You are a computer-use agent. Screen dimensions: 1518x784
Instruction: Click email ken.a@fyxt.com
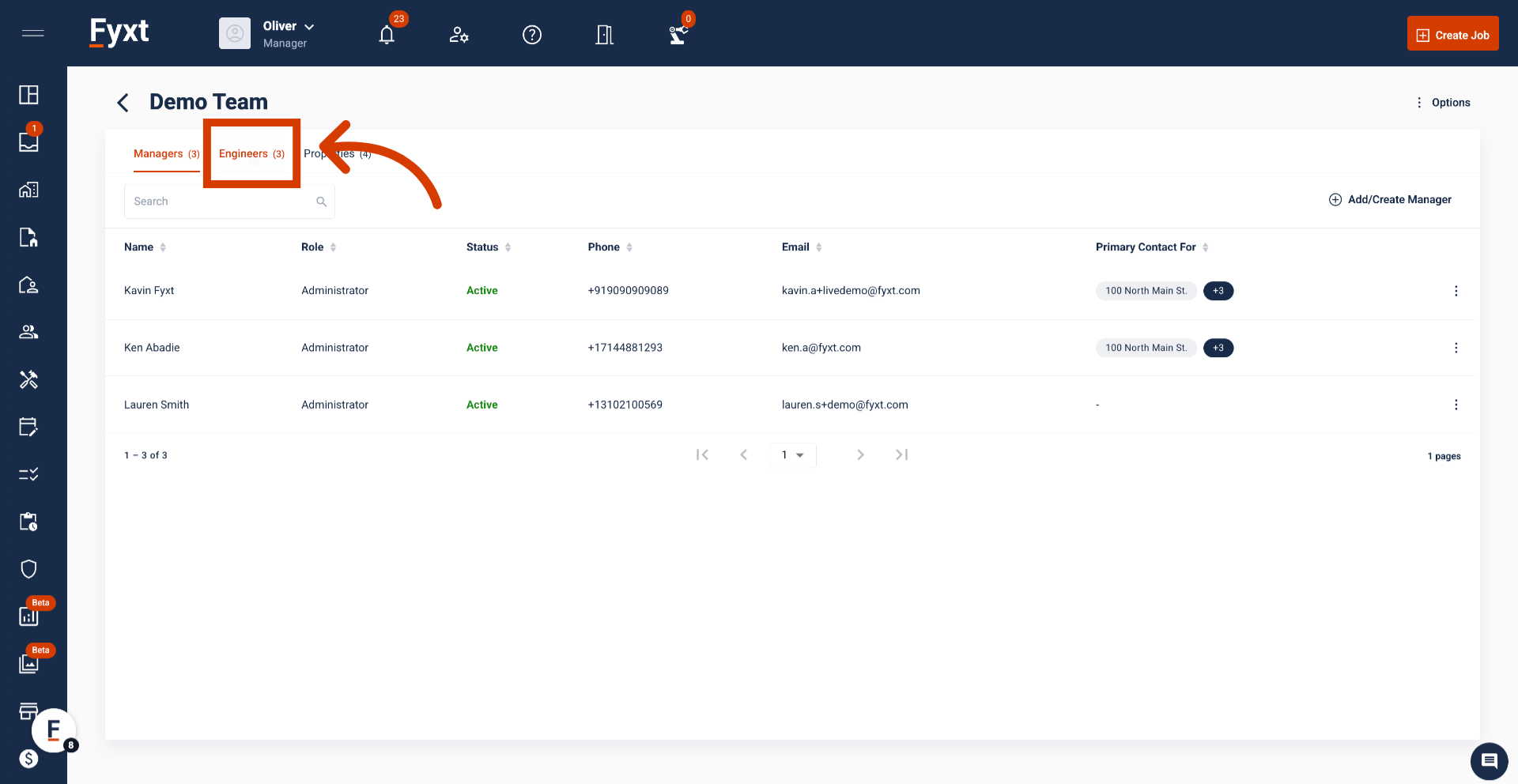(x=821, y=348)
